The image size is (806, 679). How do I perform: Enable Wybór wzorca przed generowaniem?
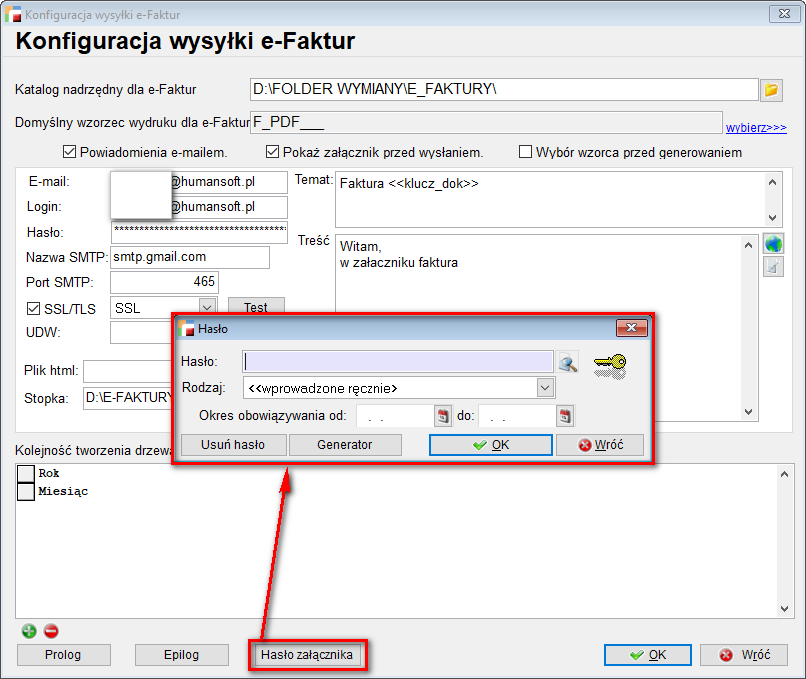pyautogui.click(x=525, y=152)
